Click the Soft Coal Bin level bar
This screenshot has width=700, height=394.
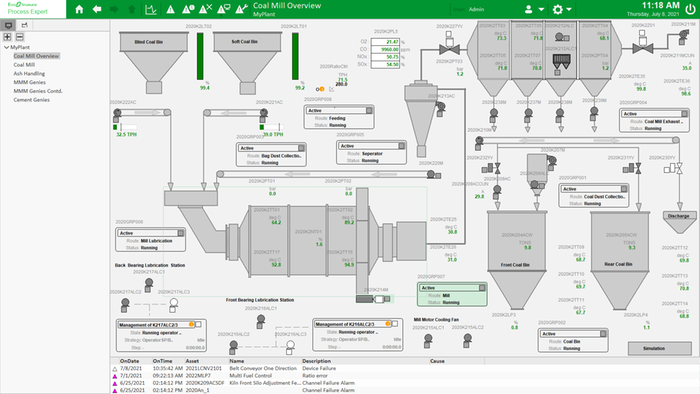click(x=295, y=56)
